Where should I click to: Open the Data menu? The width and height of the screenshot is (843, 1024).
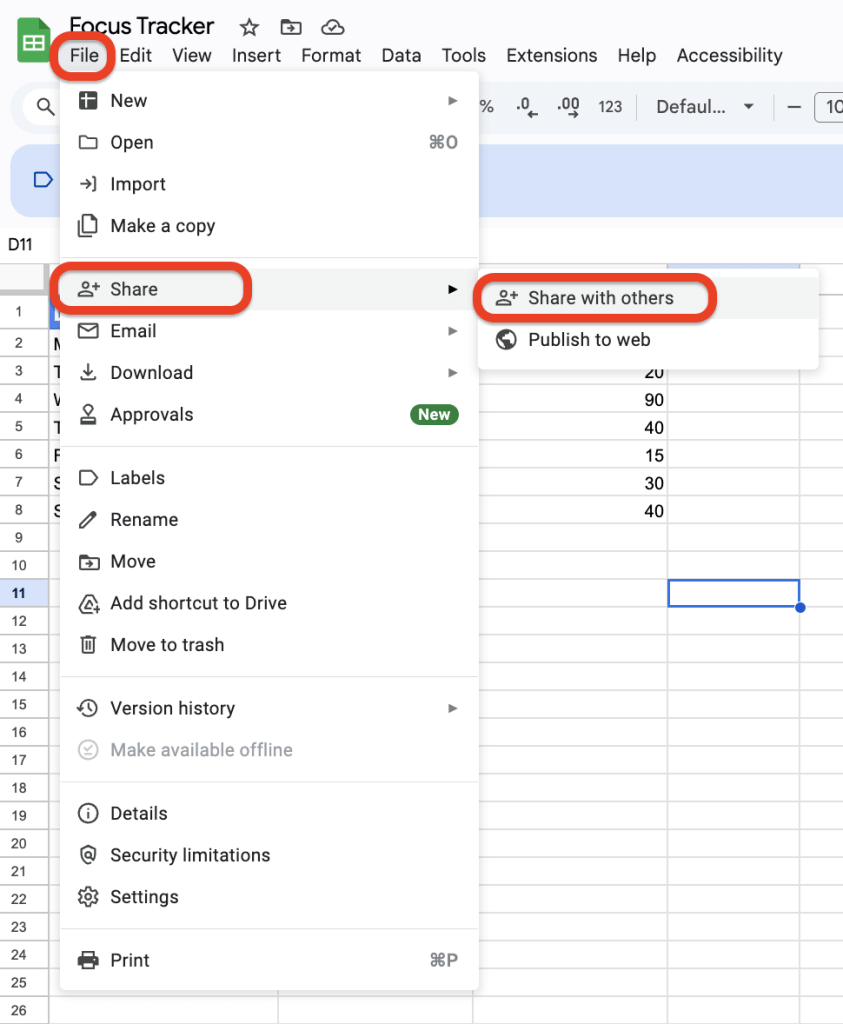pyautogui.click(x=401, y=56)
